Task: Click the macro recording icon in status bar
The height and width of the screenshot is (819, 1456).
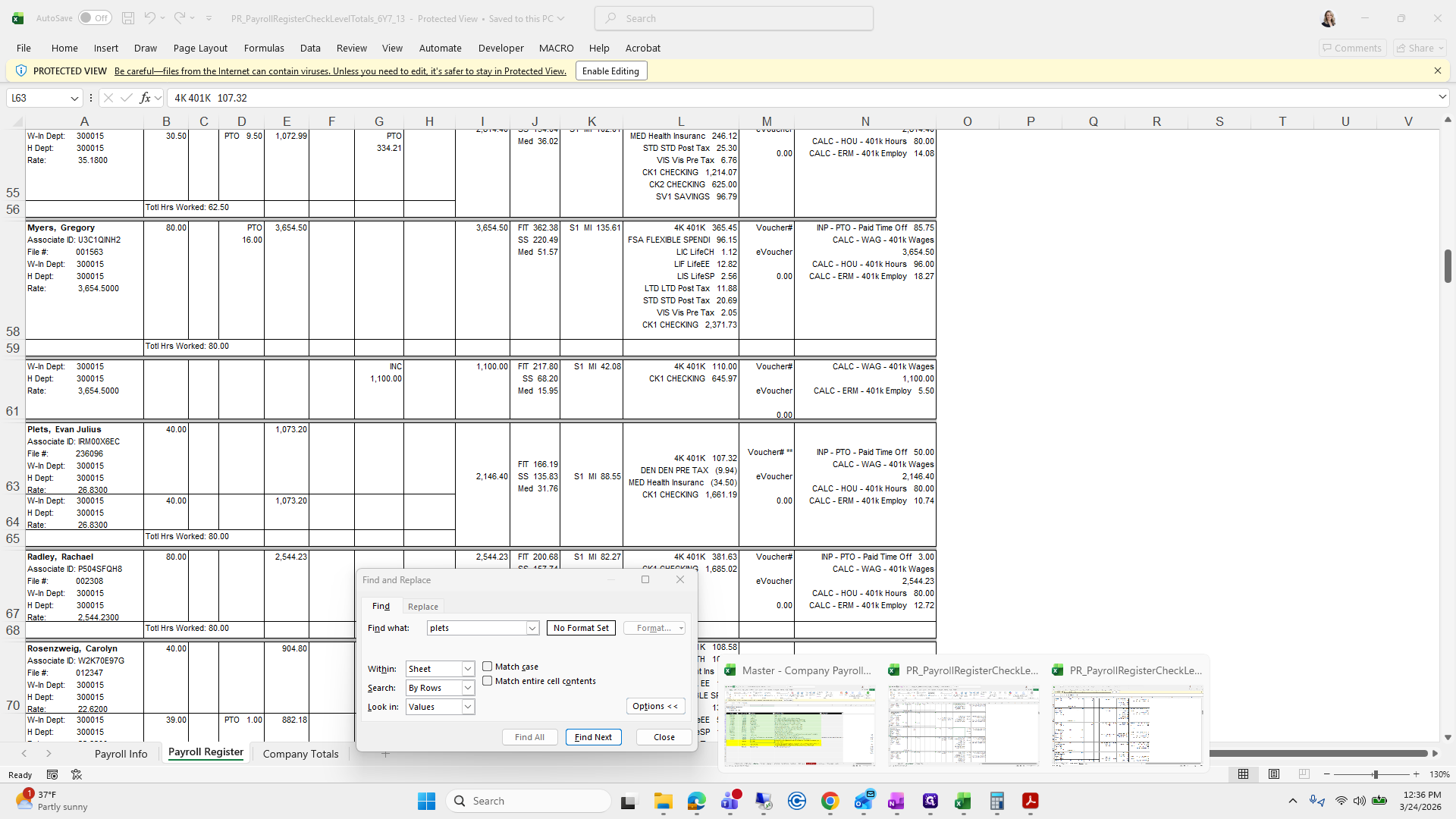Action: click(x=52, y=774)
